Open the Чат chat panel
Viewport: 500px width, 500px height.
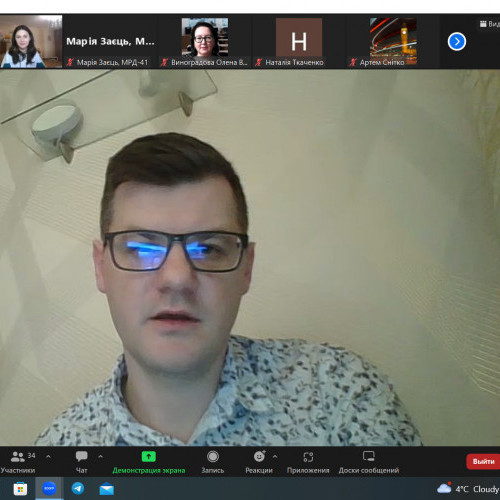tap(81, 462)
